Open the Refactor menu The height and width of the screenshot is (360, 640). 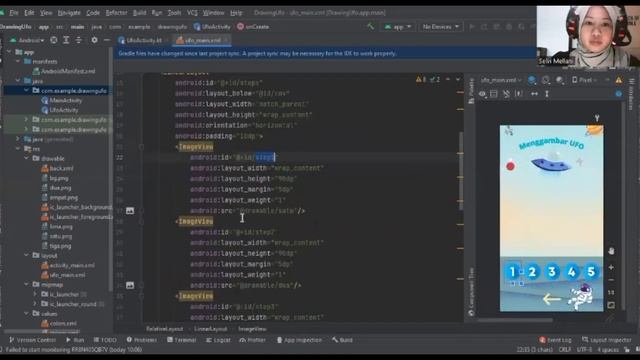[116, 13]
